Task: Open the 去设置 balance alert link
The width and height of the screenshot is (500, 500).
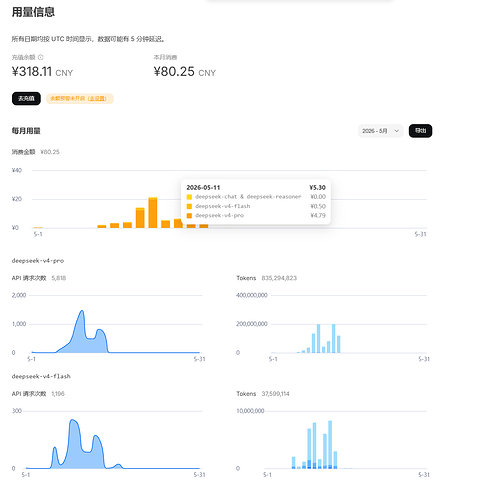Action: tap(97, 99)
